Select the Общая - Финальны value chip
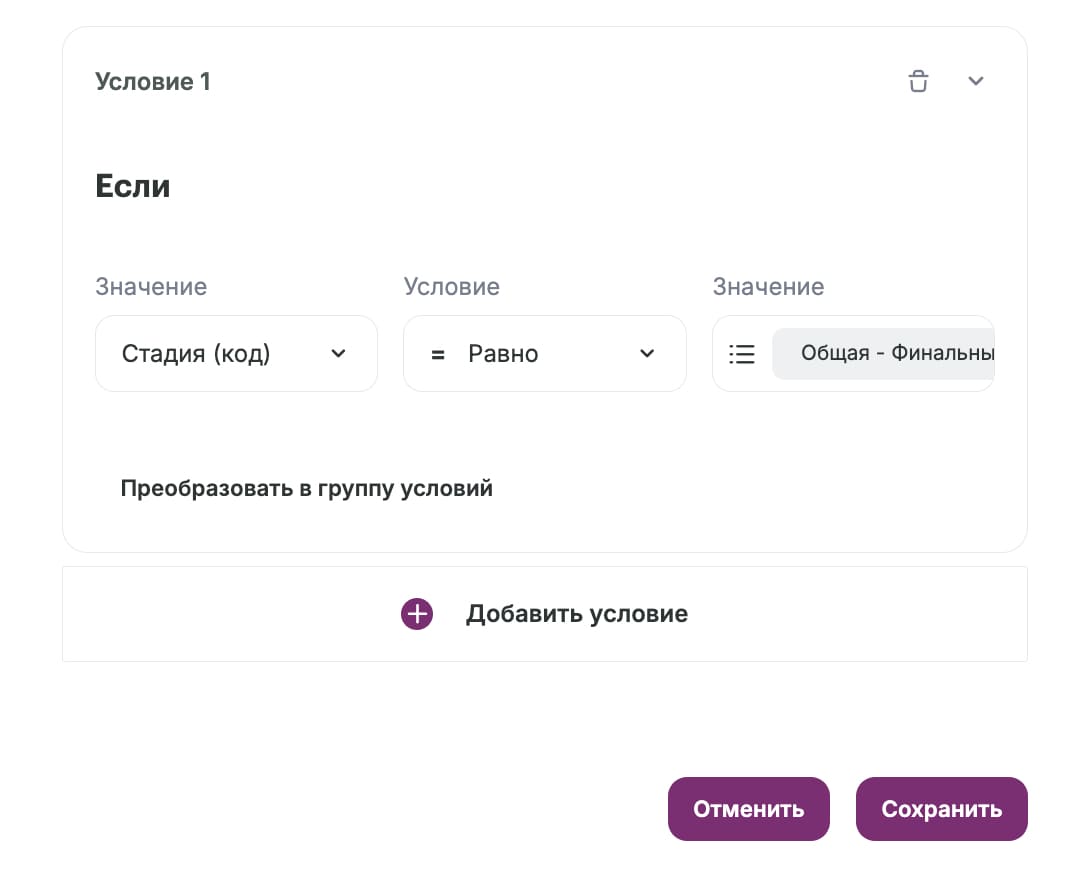The width and height of the screenshot is (1076, 872). [884, 353]
